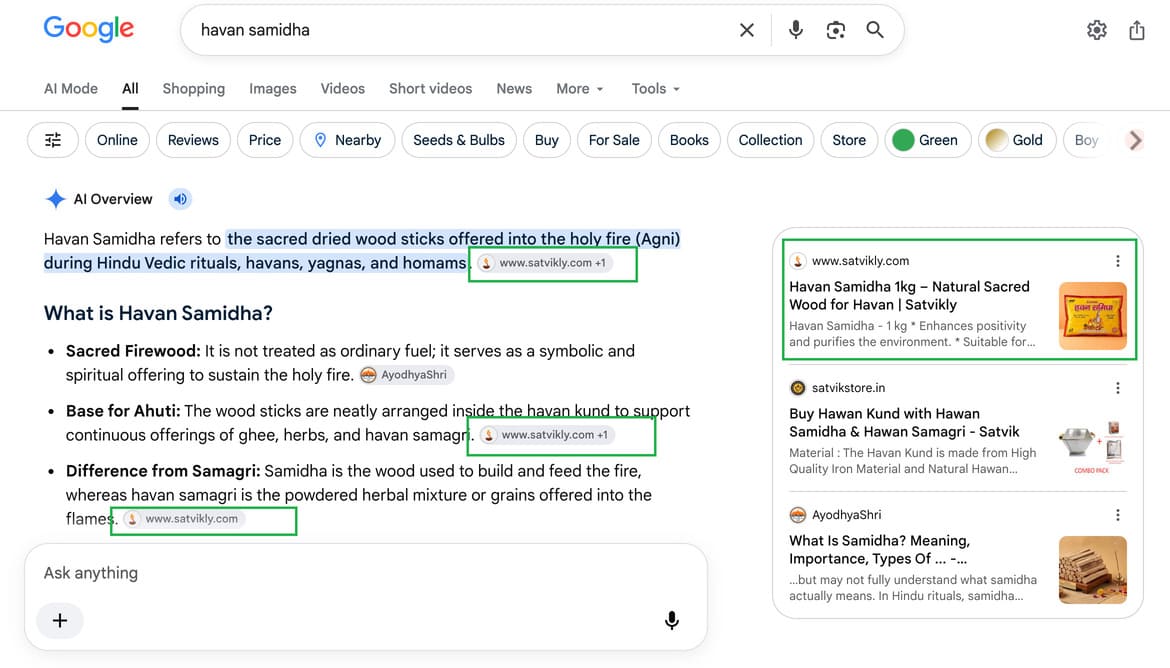The image size is (1170, 668).
Task: Choose the Green color chip
Action: (927, 140)
